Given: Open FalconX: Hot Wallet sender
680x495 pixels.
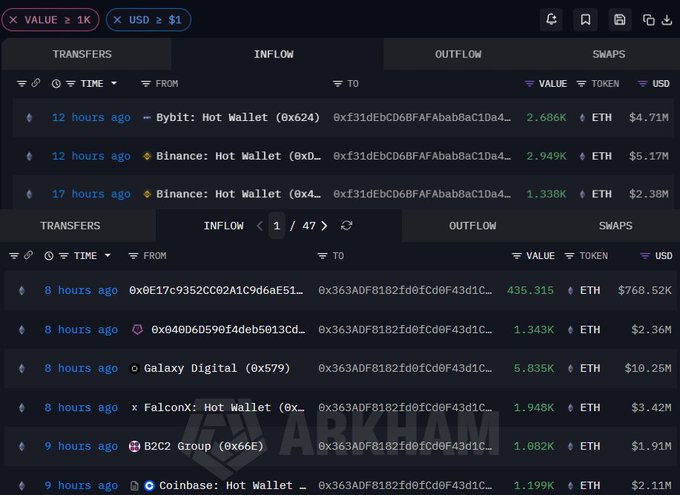Looking at the screenshot, I should pyautogui.click(x=224, y=408).
